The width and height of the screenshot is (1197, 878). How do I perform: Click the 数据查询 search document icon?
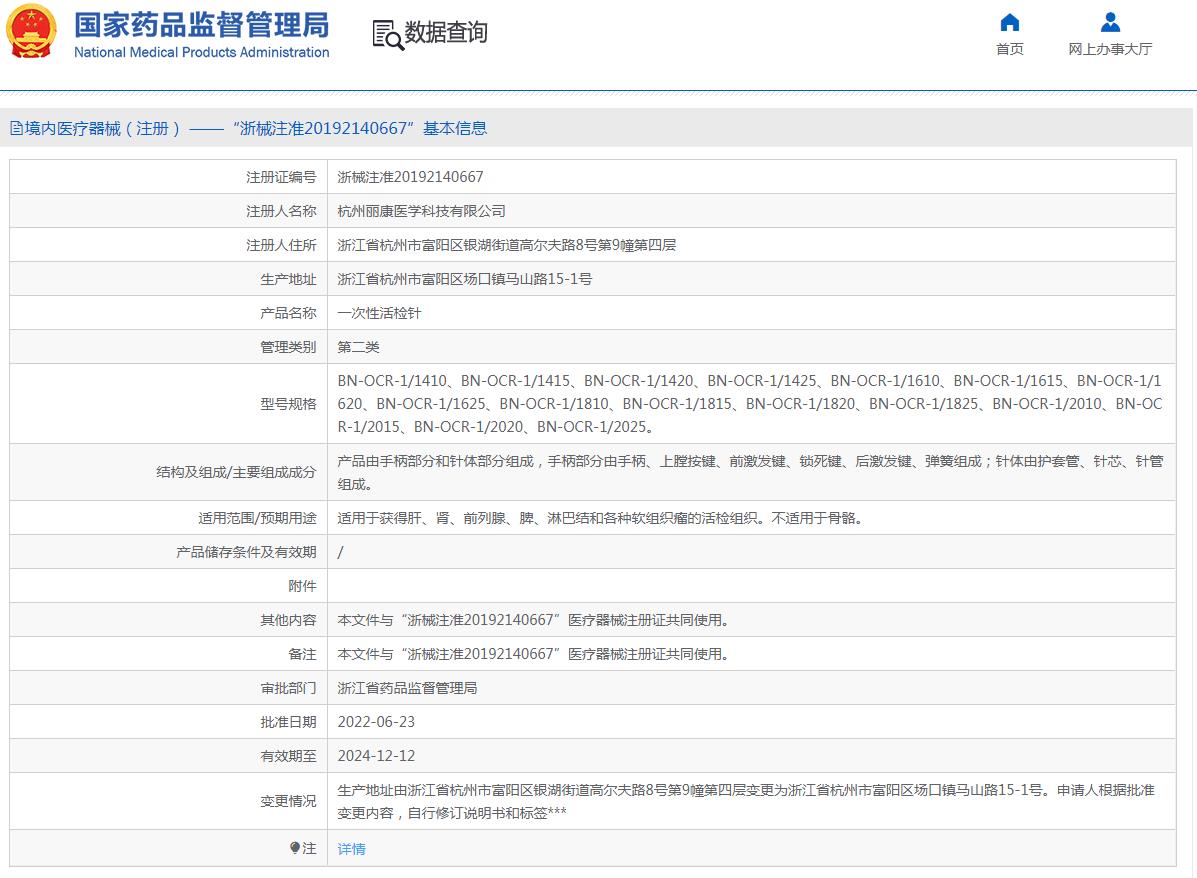click(x=388, y=35)
